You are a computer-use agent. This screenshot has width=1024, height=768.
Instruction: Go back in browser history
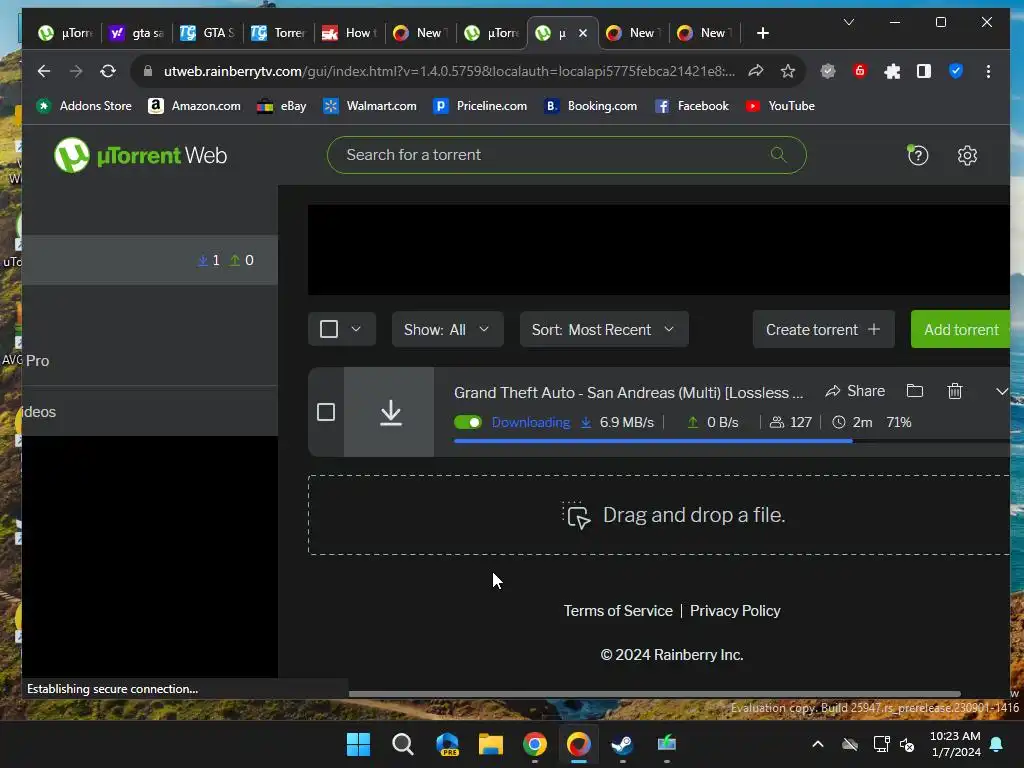tap(44, 71)
